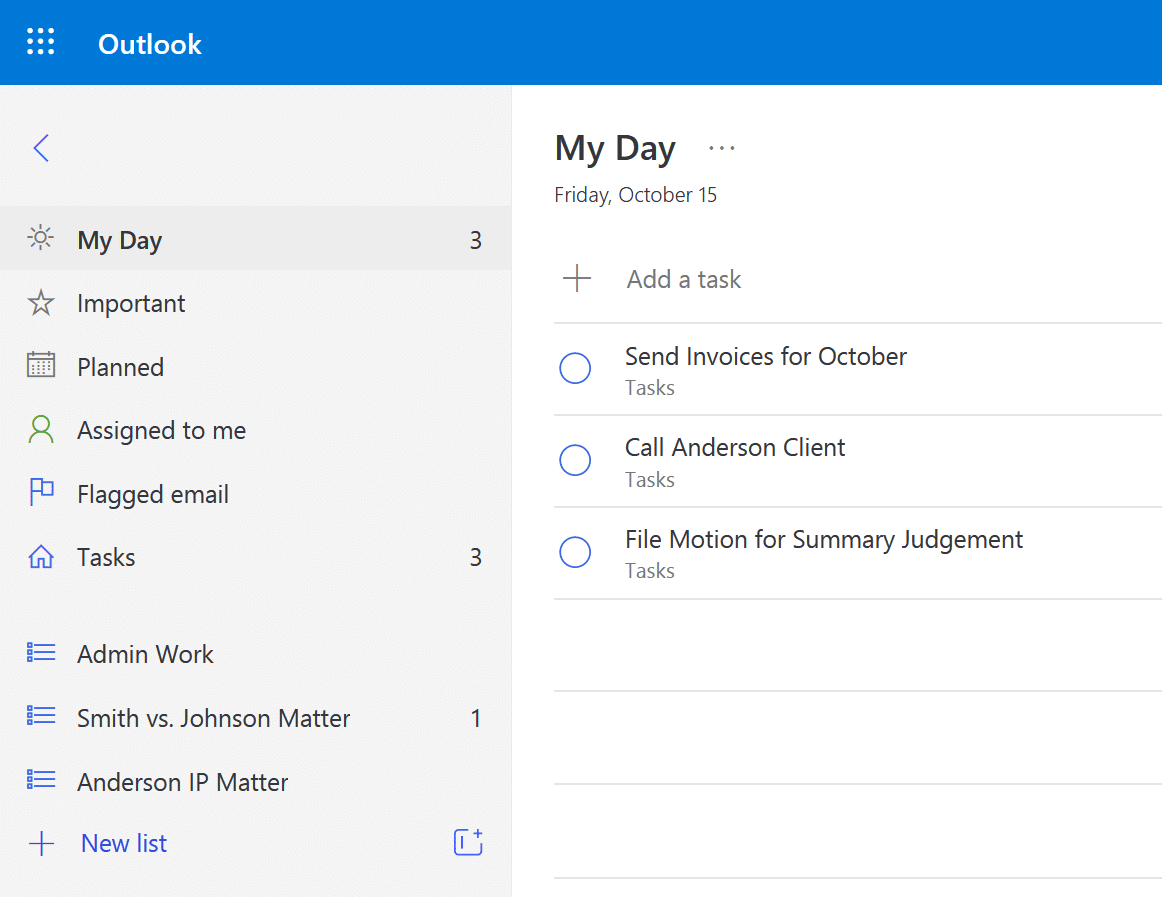Click Tasks count badge 3 in sidebar
The width and height of the screenshot is (1162, 897).
point(476,557)
